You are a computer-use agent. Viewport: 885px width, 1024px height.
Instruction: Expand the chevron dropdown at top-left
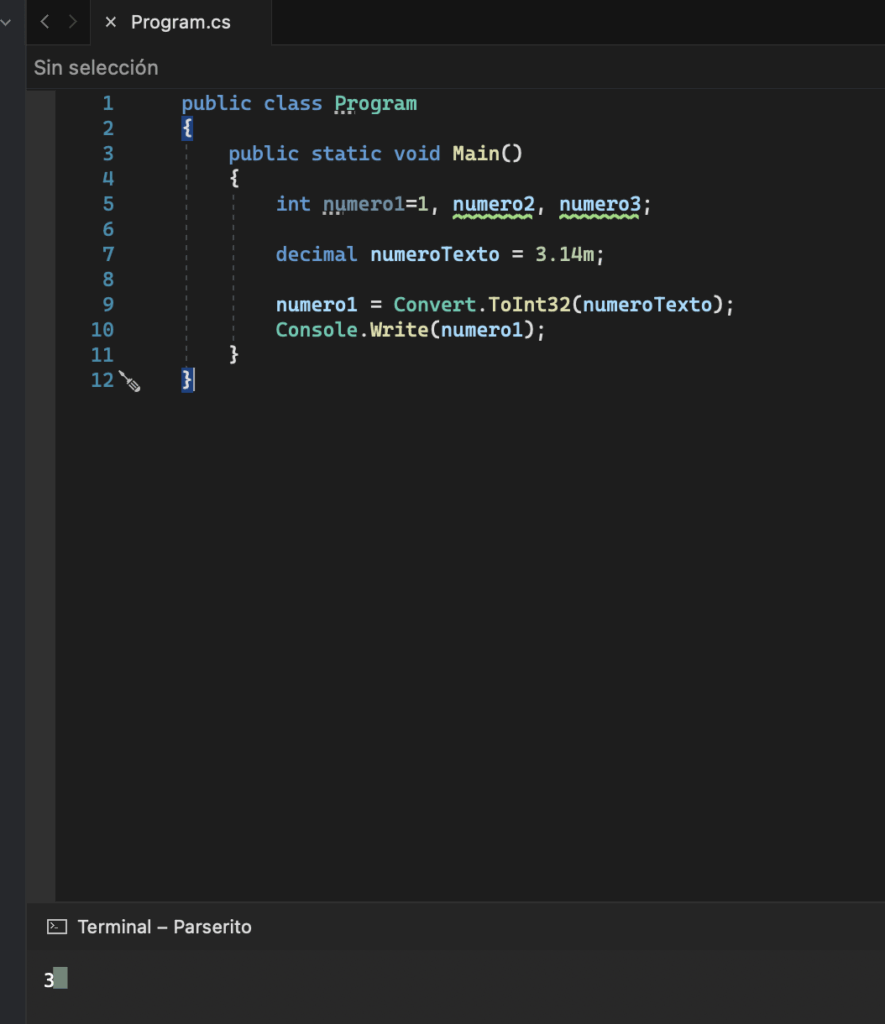[x=9, y=22]
